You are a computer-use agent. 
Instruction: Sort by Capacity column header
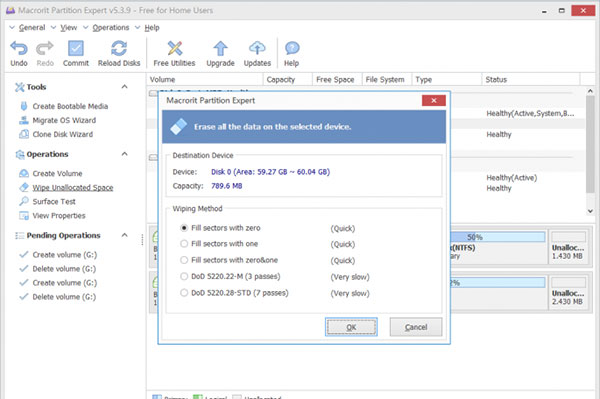[x=288, y=80]
